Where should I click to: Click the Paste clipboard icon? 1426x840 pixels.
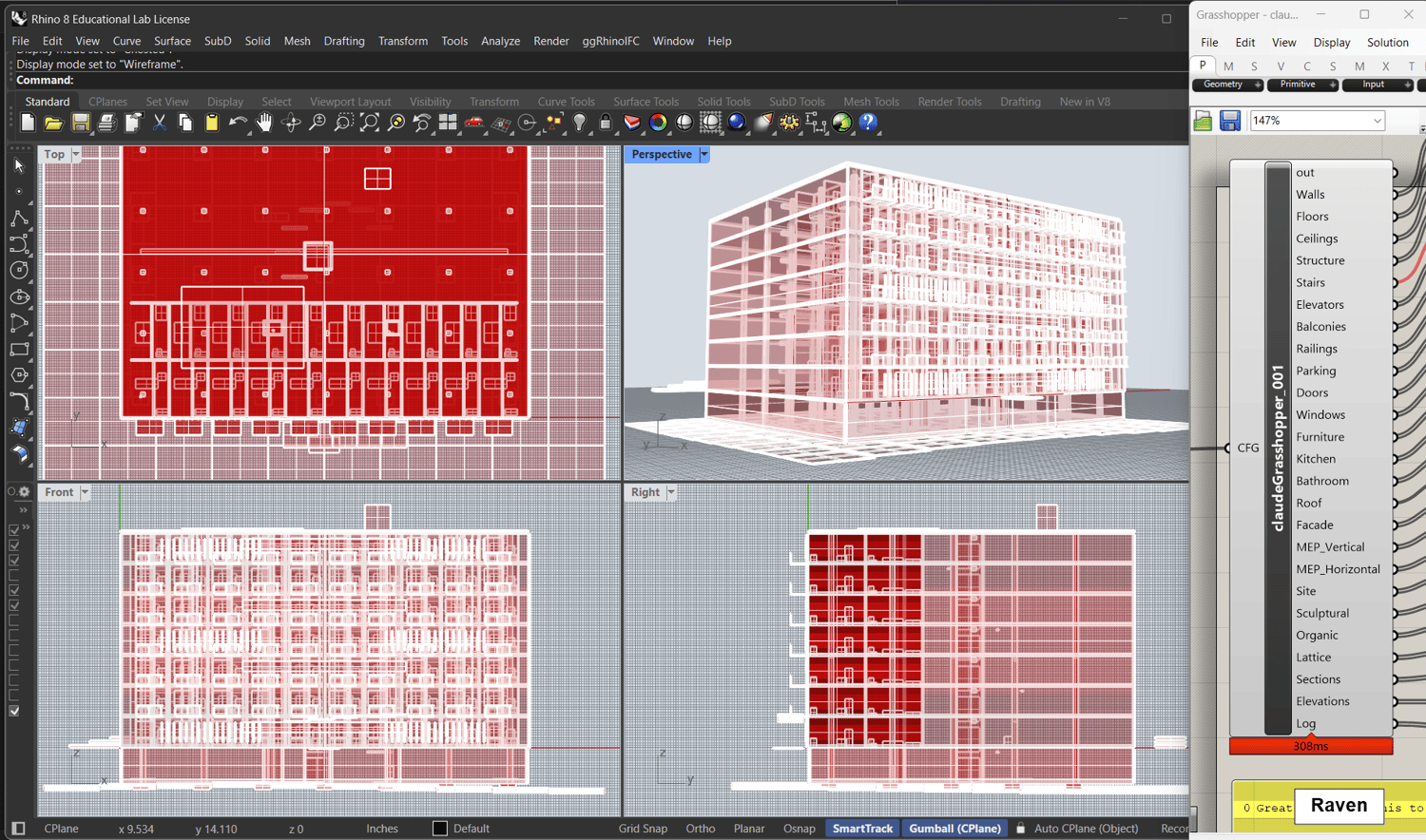point(211,123)
